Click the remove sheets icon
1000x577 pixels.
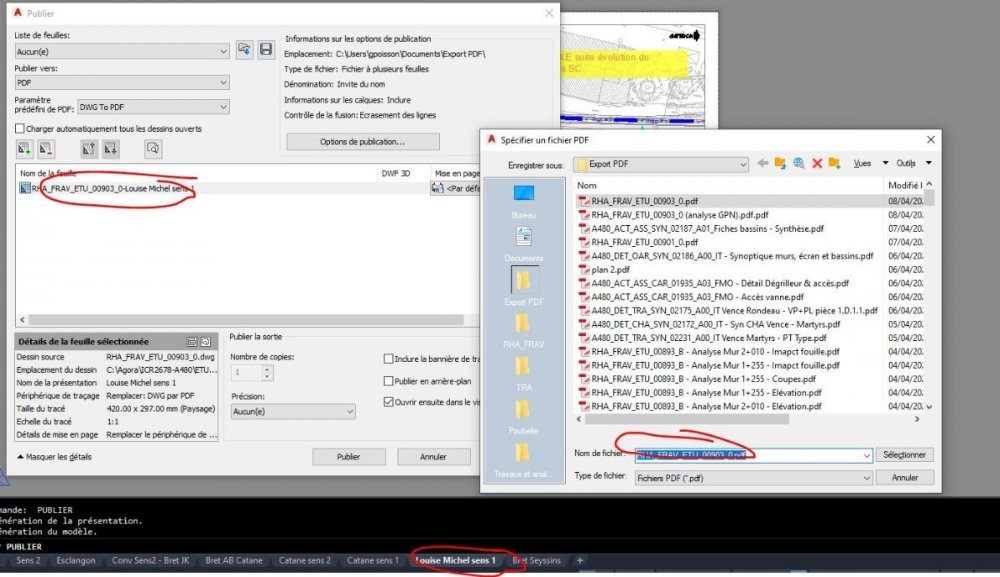pos(46,149)
